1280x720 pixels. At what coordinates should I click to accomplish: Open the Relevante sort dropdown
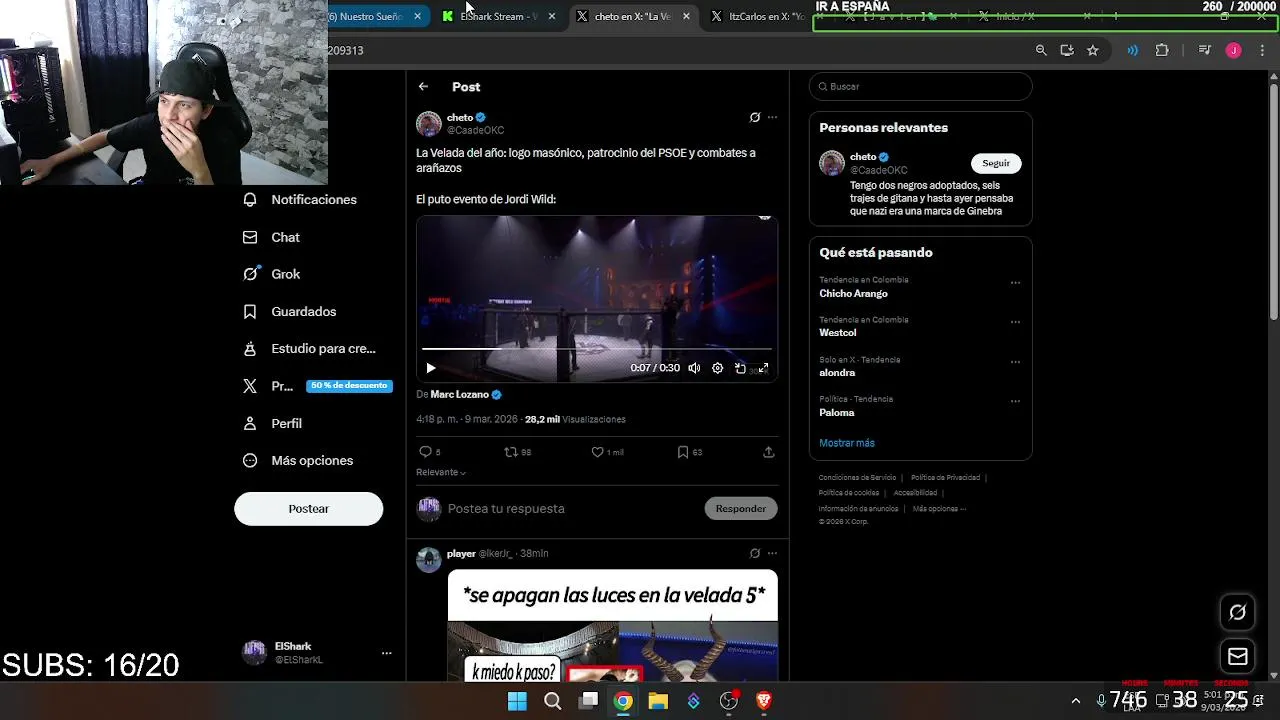[x=441, y=472]
